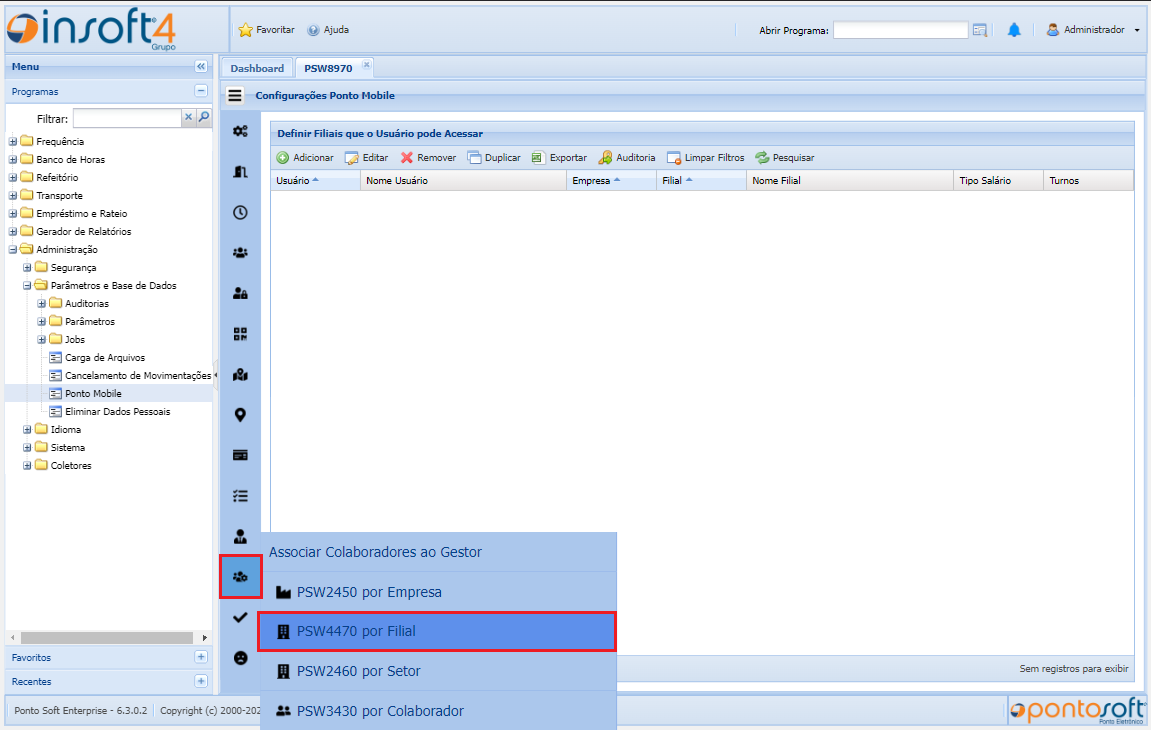Click the calendar icon beside Abrir Programa
Viewport: 1151px width, 730px height.
pos(980,30)
